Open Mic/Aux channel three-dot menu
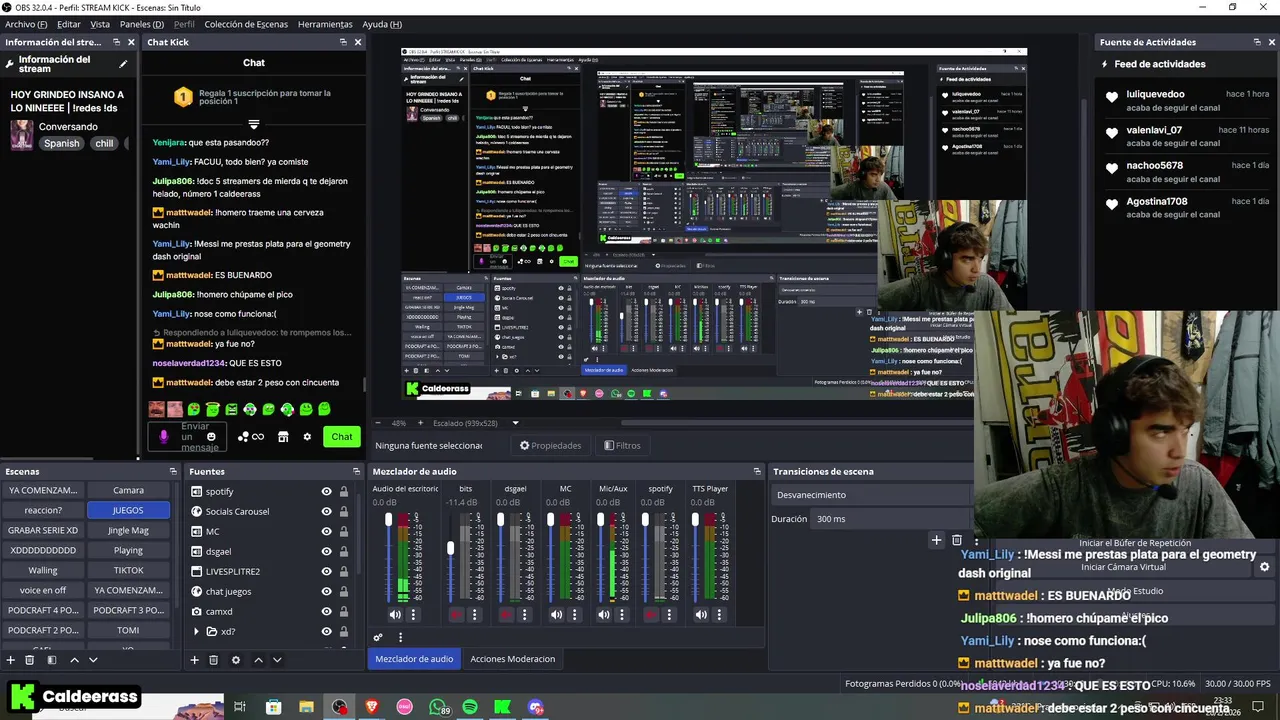 click(x=622, y=615)
